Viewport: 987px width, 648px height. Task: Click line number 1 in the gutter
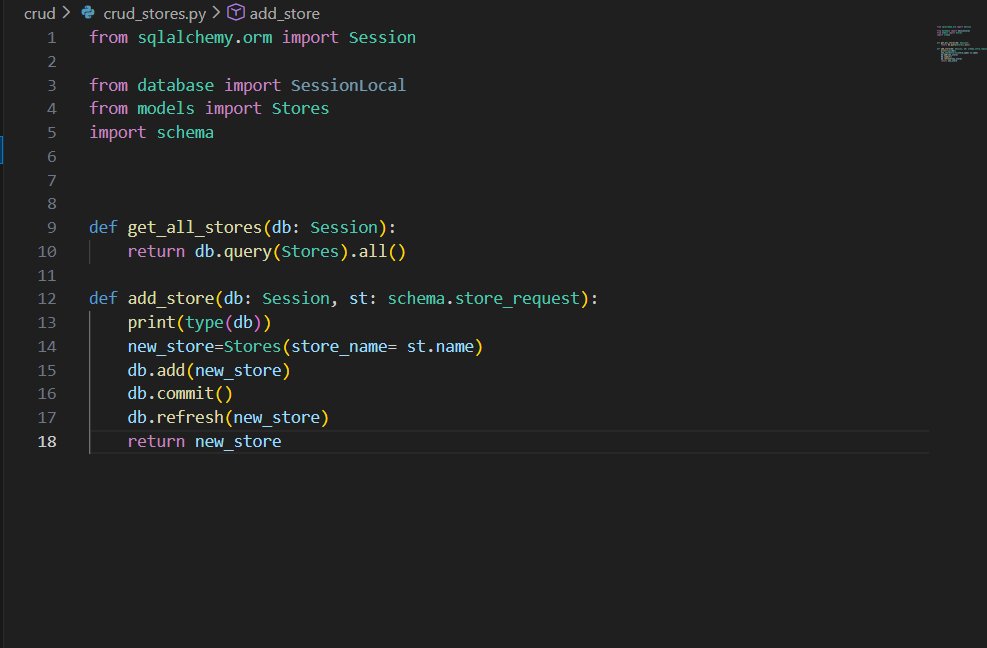pyautogui.click(x=50, y=37)
